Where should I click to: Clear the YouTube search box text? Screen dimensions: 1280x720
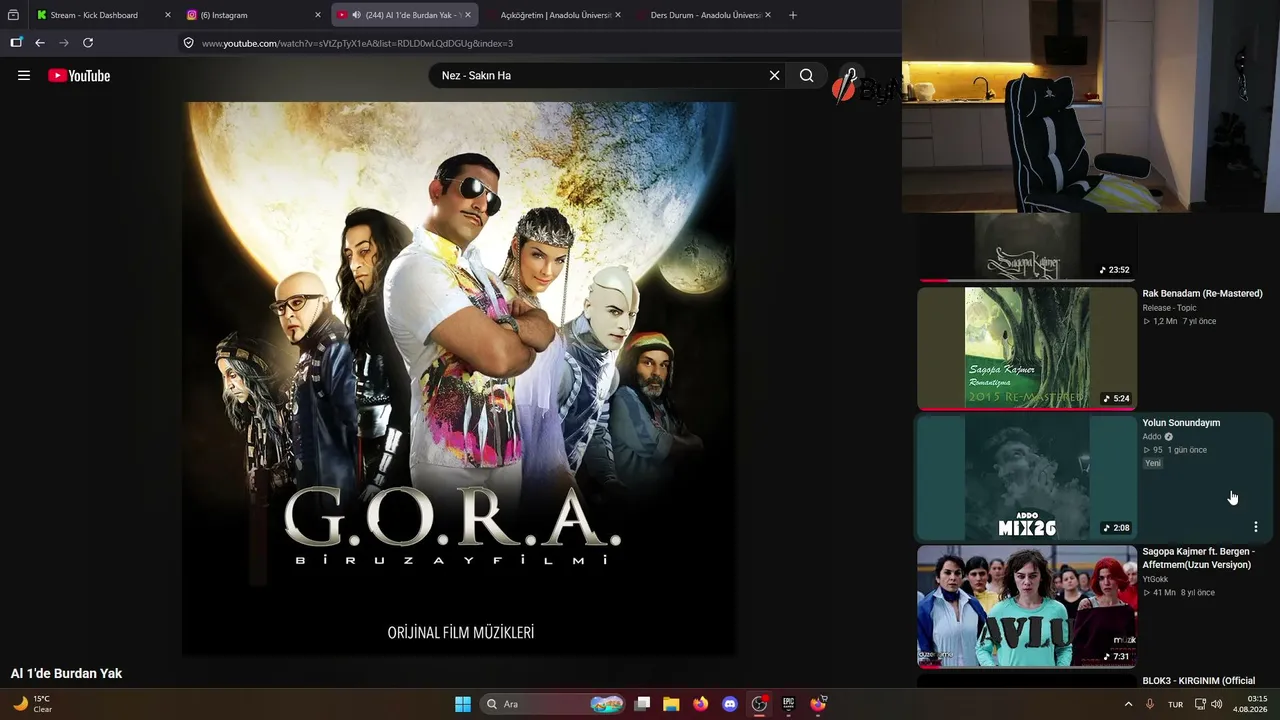[774, 75]
